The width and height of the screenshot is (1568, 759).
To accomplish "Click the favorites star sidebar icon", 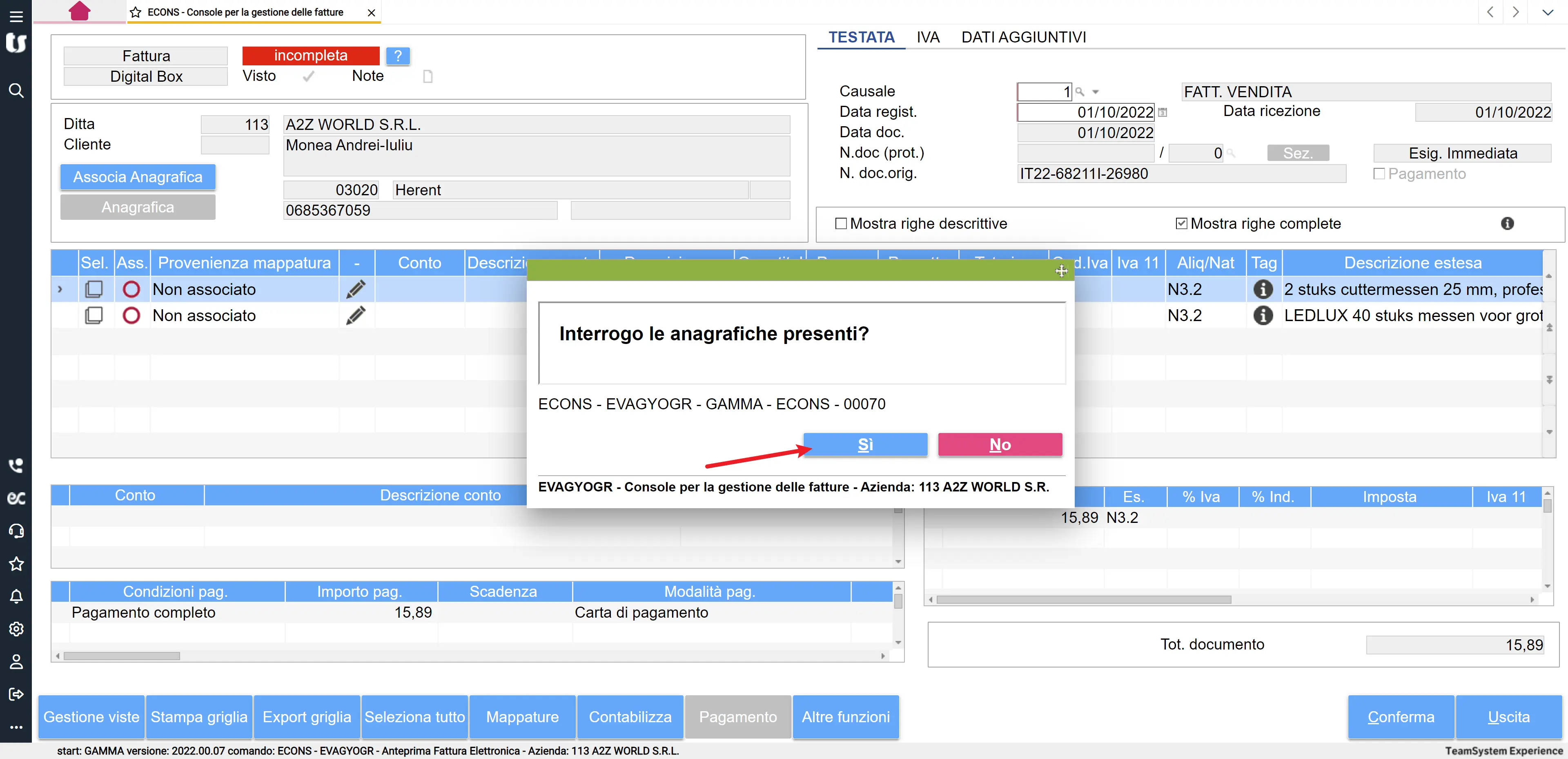I will [x=16, y=564].
